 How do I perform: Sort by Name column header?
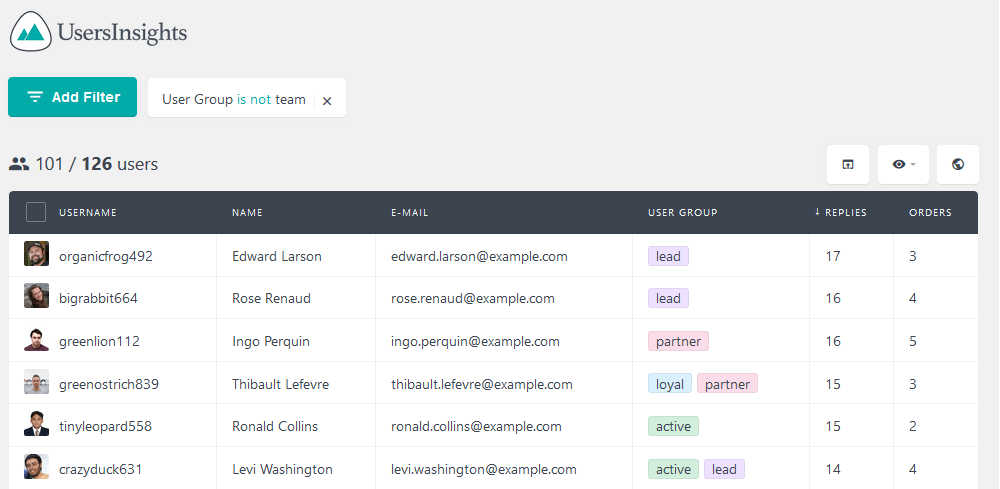click(x=247, y=212)
